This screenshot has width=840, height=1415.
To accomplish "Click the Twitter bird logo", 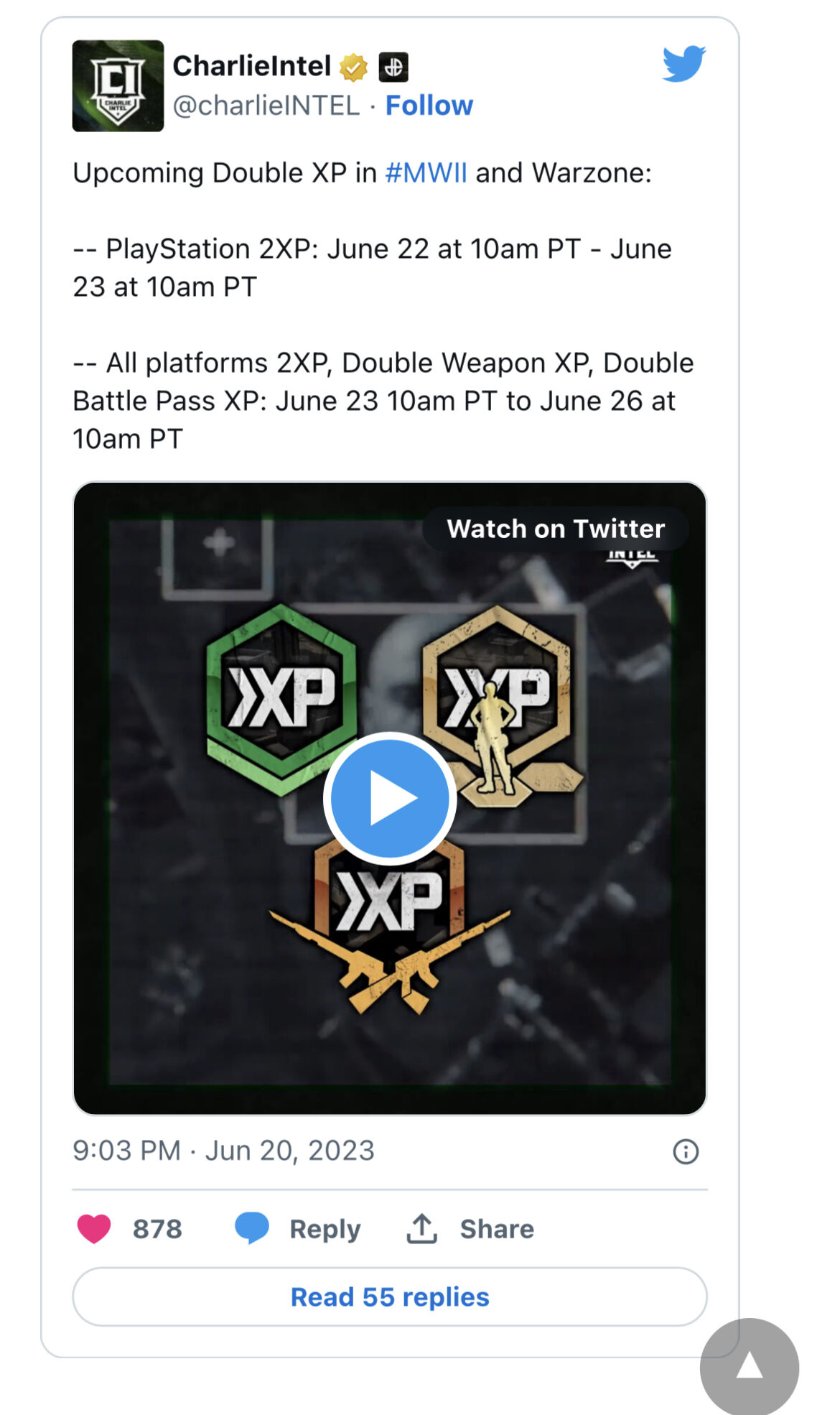I will pyautogui.click(x=683, y=64).
